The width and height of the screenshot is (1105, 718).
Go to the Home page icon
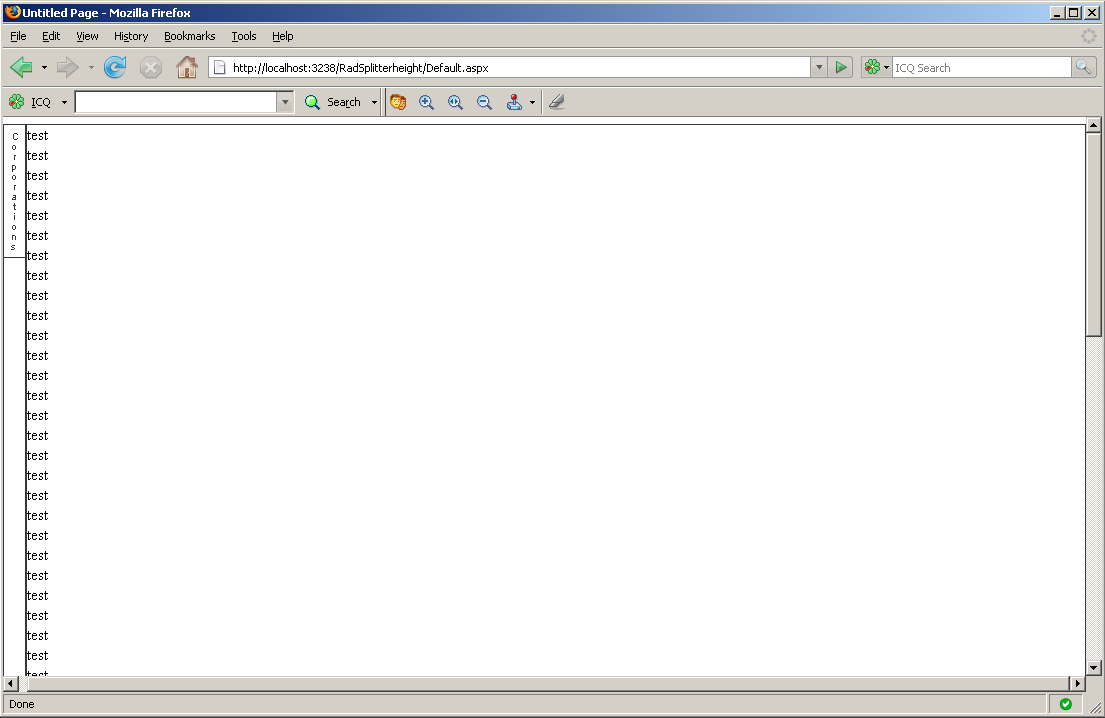tap(187, 68)
